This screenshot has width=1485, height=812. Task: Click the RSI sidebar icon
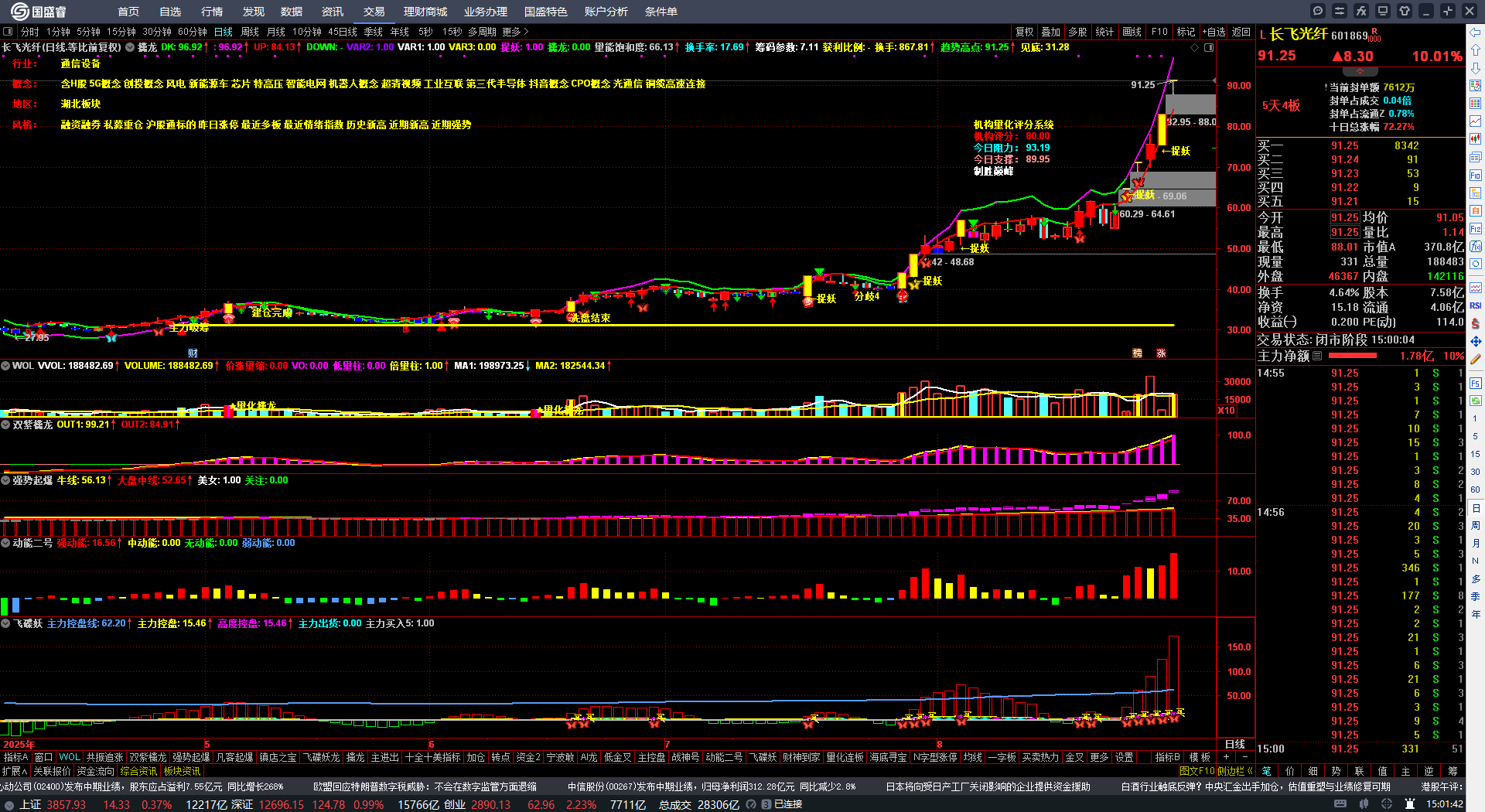[x=1476, y=305]
